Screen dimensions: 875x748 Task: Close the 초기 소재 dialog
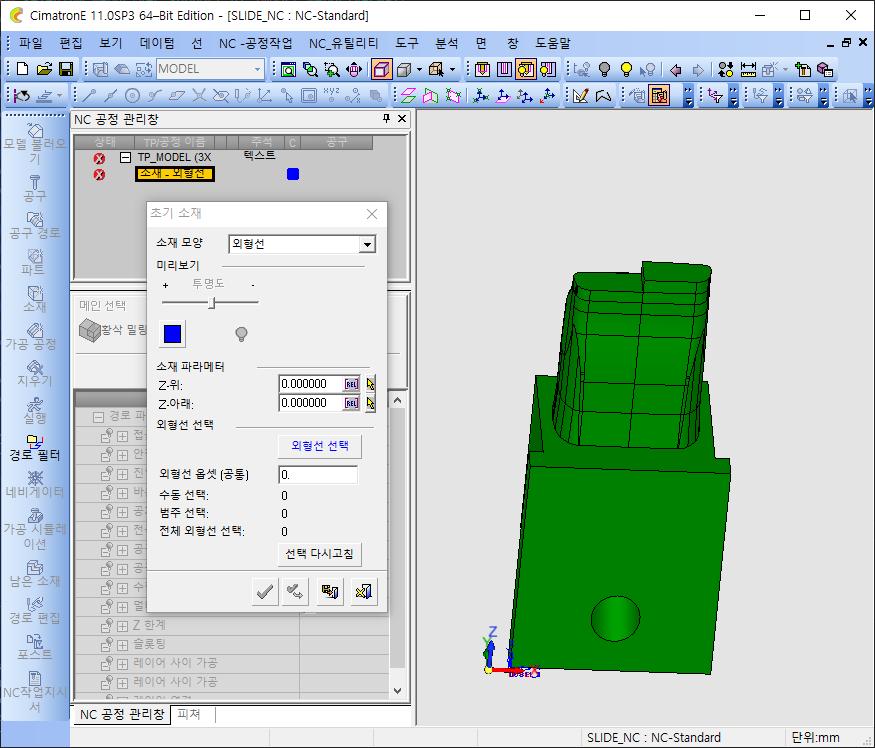(x=372, y=214)
